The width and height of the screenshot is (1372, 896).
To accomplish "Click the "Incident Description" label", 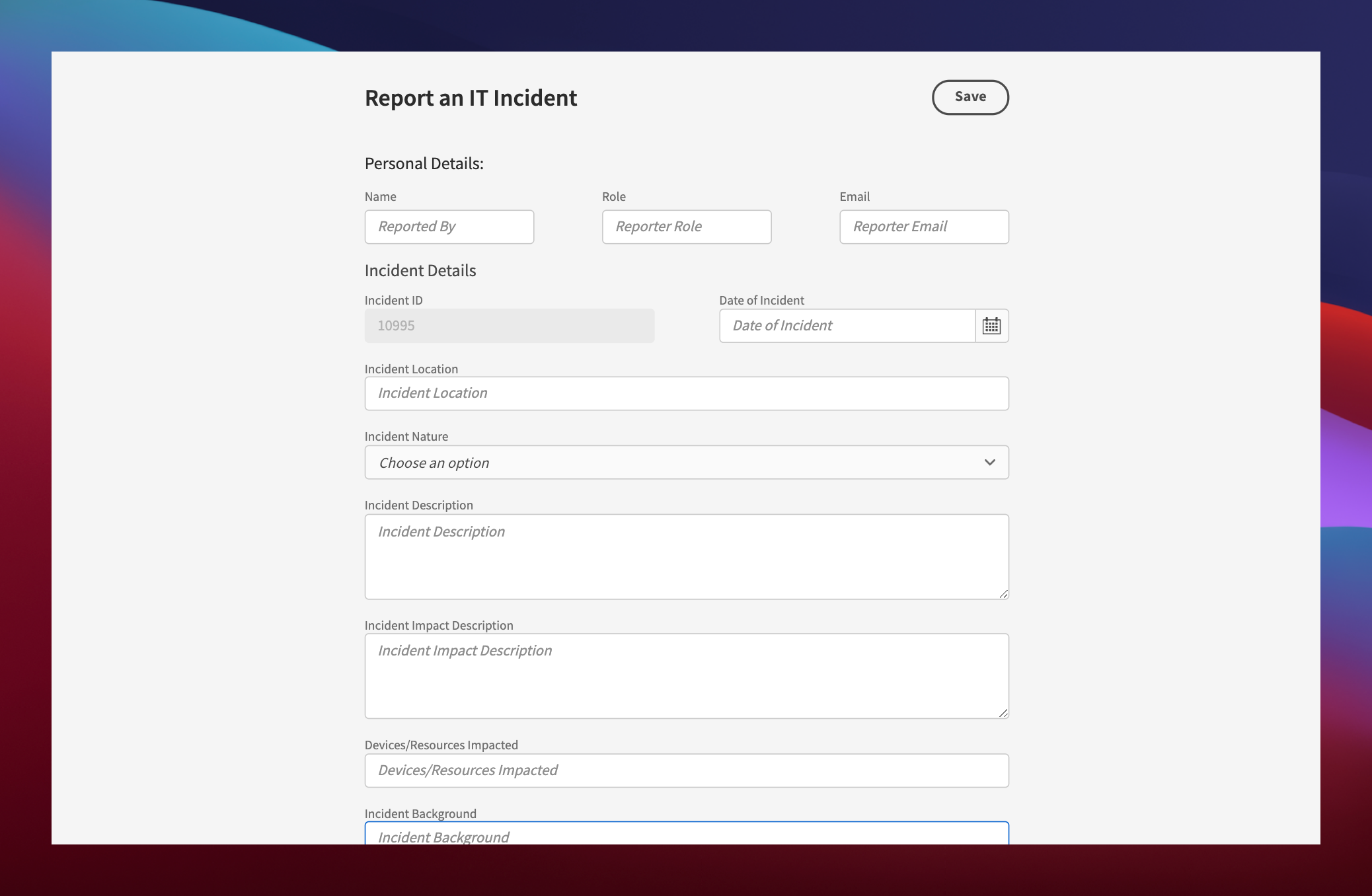I will 419,505.
